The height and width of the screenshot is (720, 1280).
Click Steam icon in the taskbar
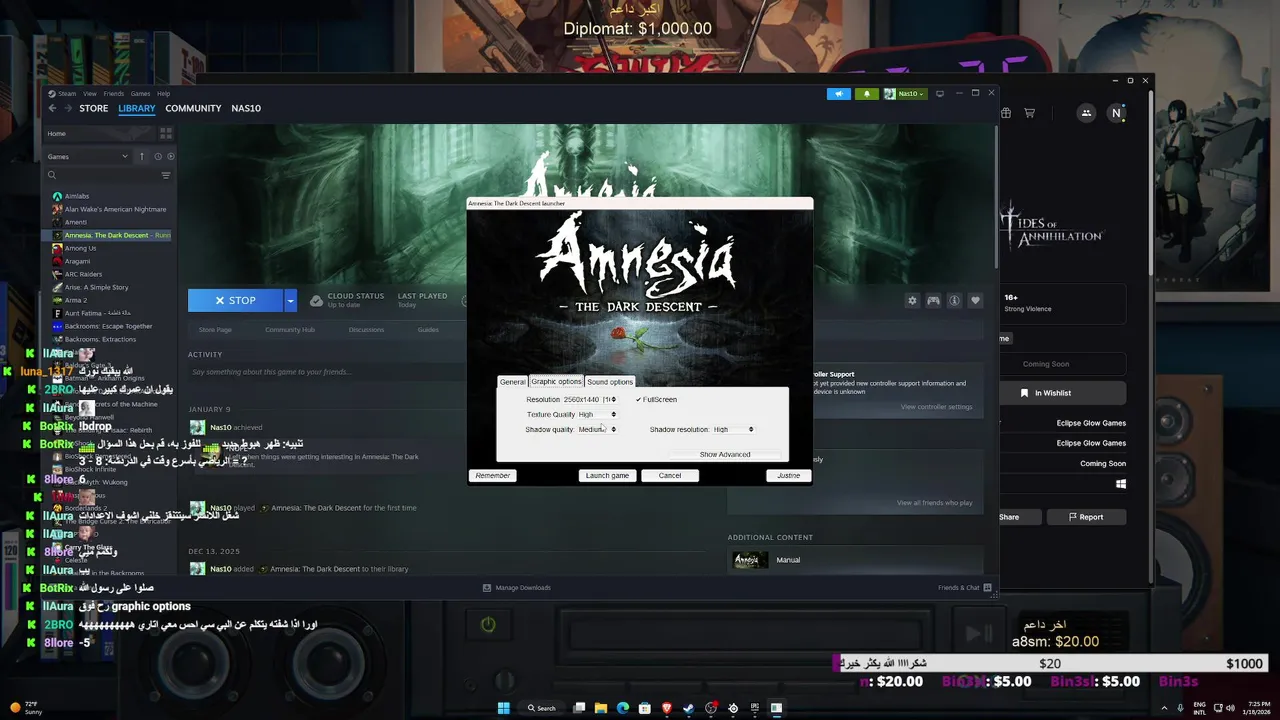689,708
